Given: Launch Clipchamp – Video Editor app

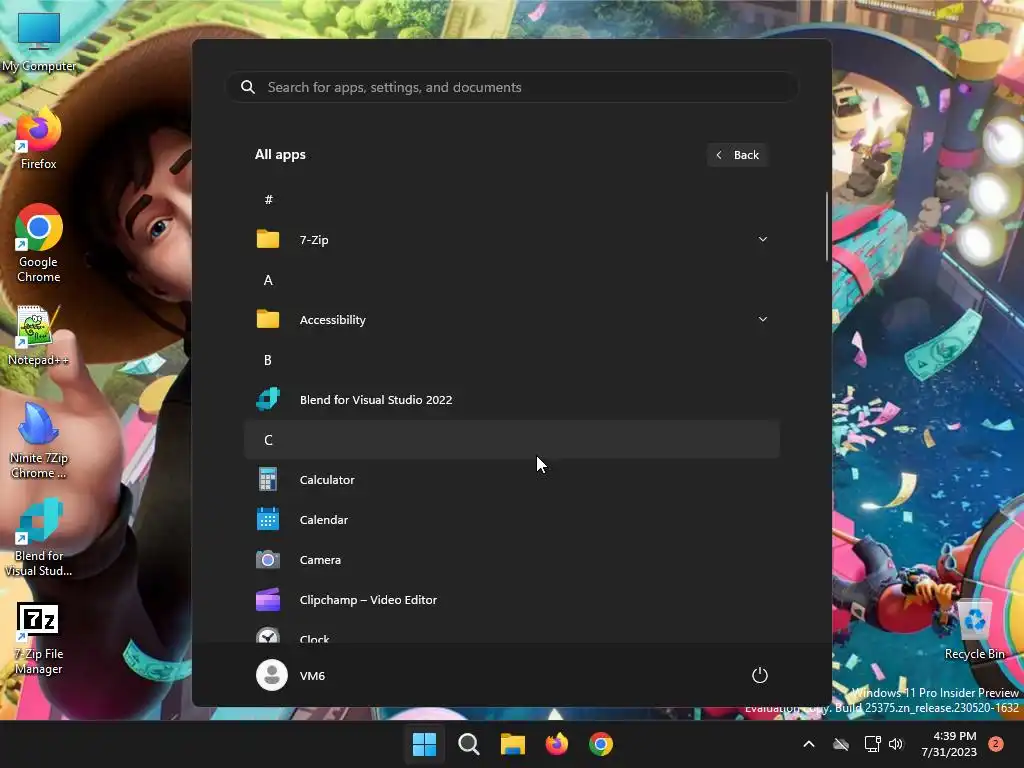Looking at the screenshot, I should click(x=511, y=600).
